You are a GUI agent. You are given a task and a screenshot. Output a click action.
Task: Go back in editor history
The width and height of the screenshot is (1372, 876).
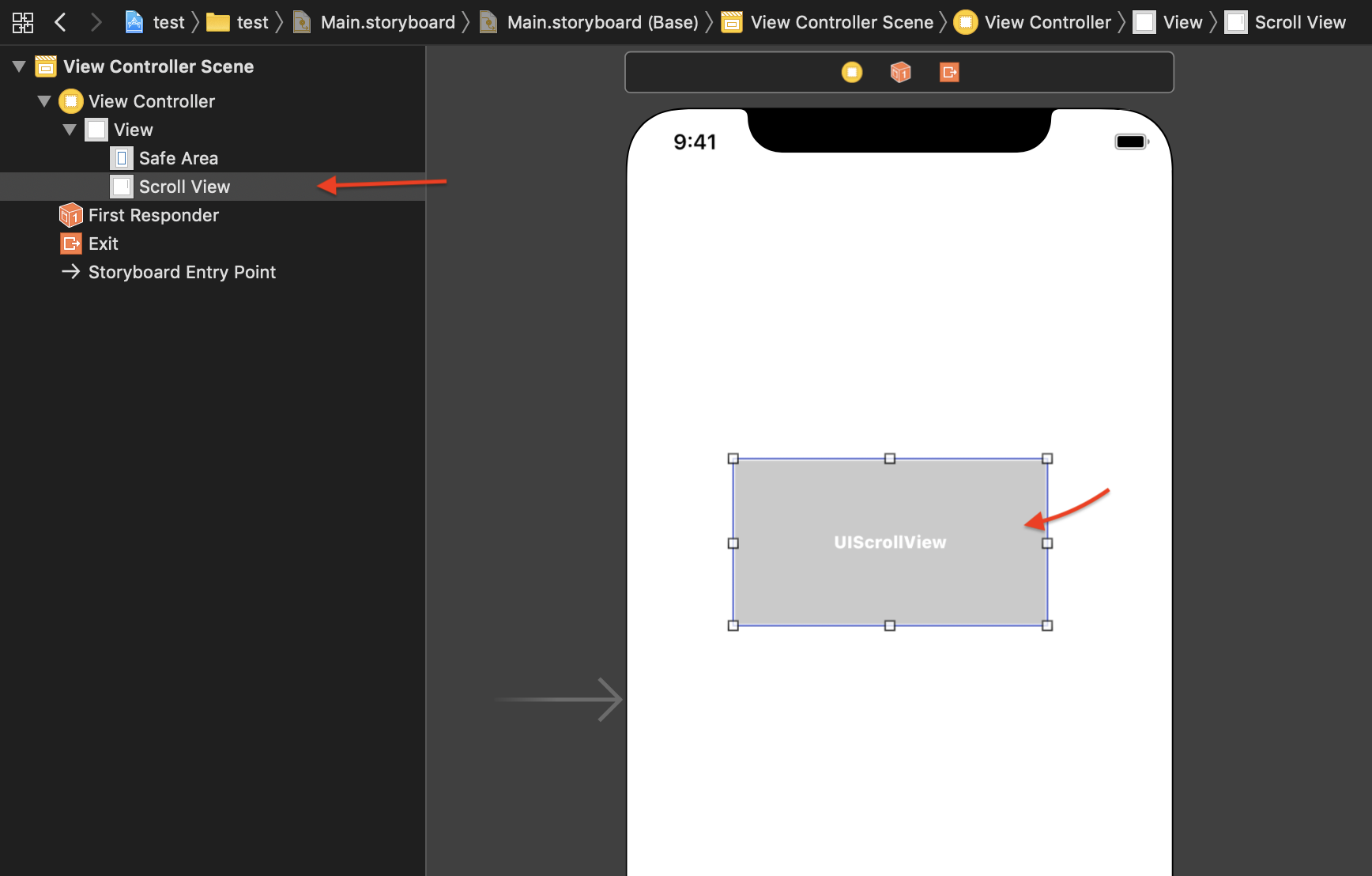point(61,22)
